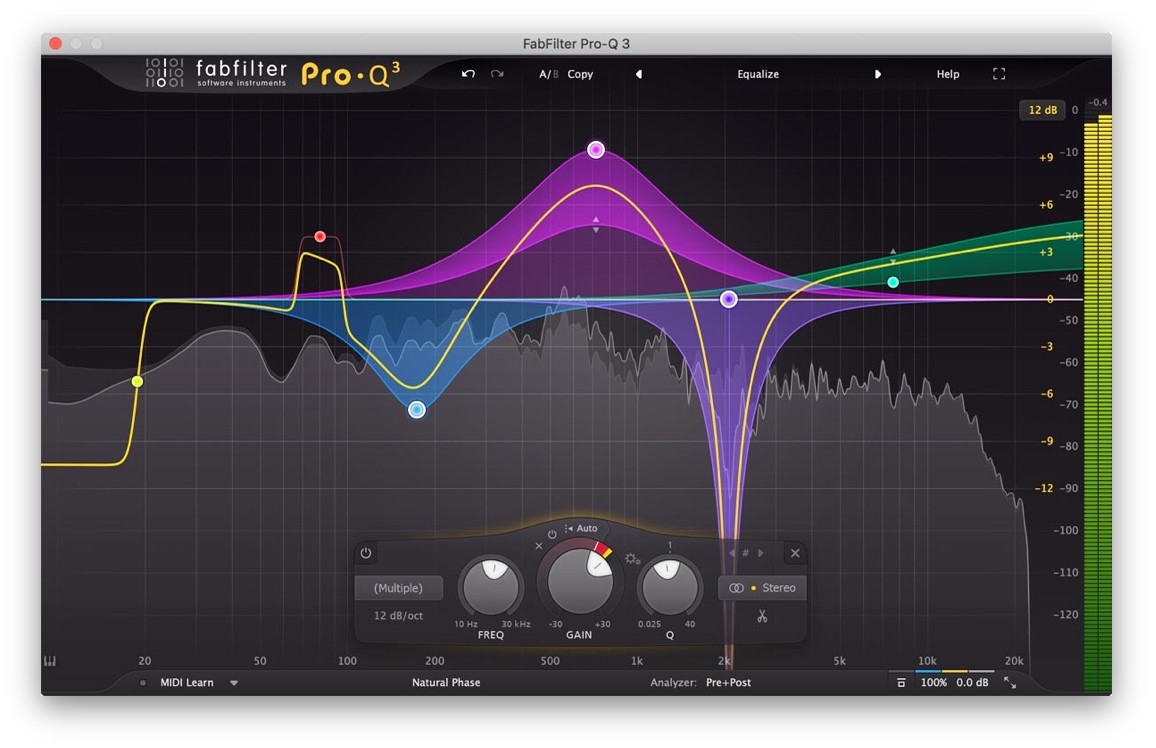Click the GAIN knob
Image resolution: width=1156 pixels, height=748 pixels.
click(x=579, y=581)
